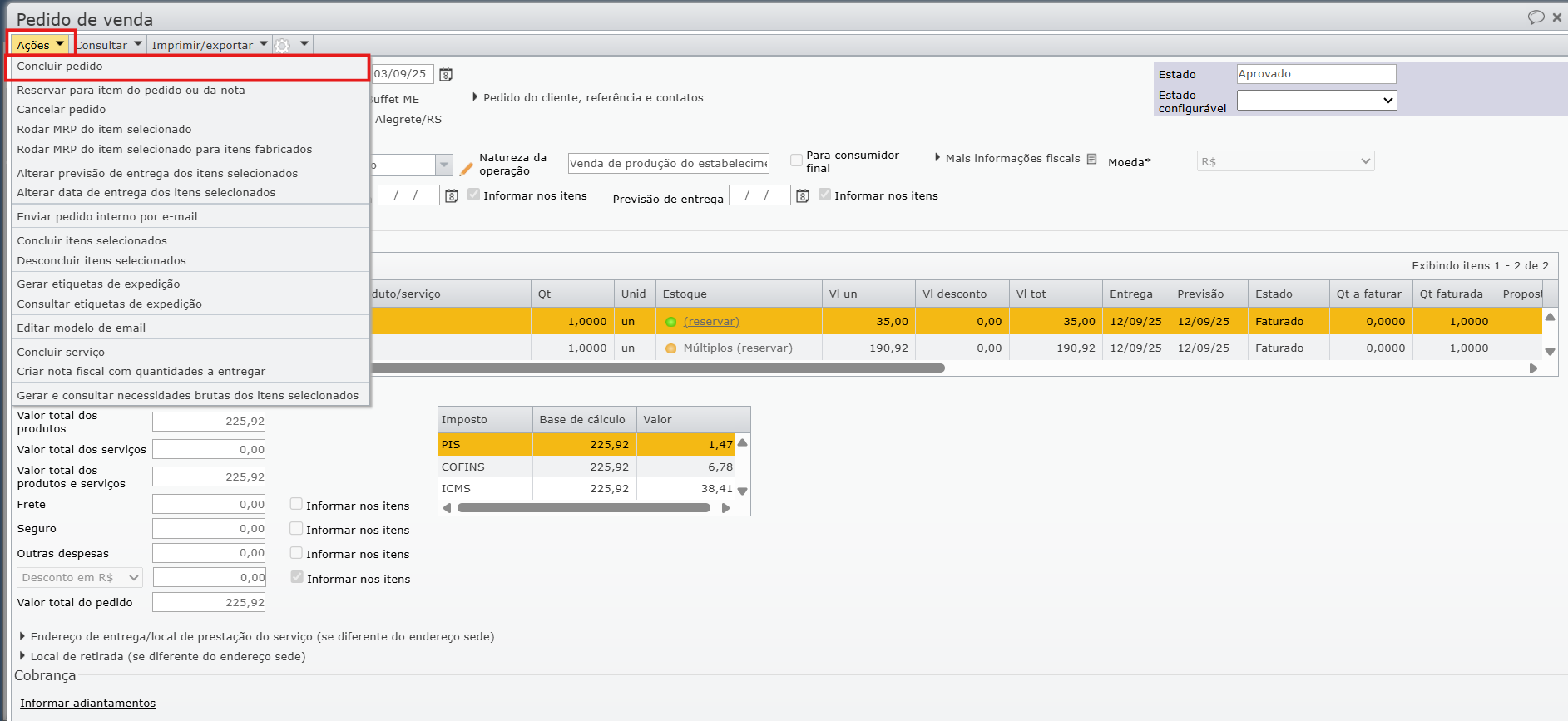Open the settings gear in the toolbar

point(283,46)
